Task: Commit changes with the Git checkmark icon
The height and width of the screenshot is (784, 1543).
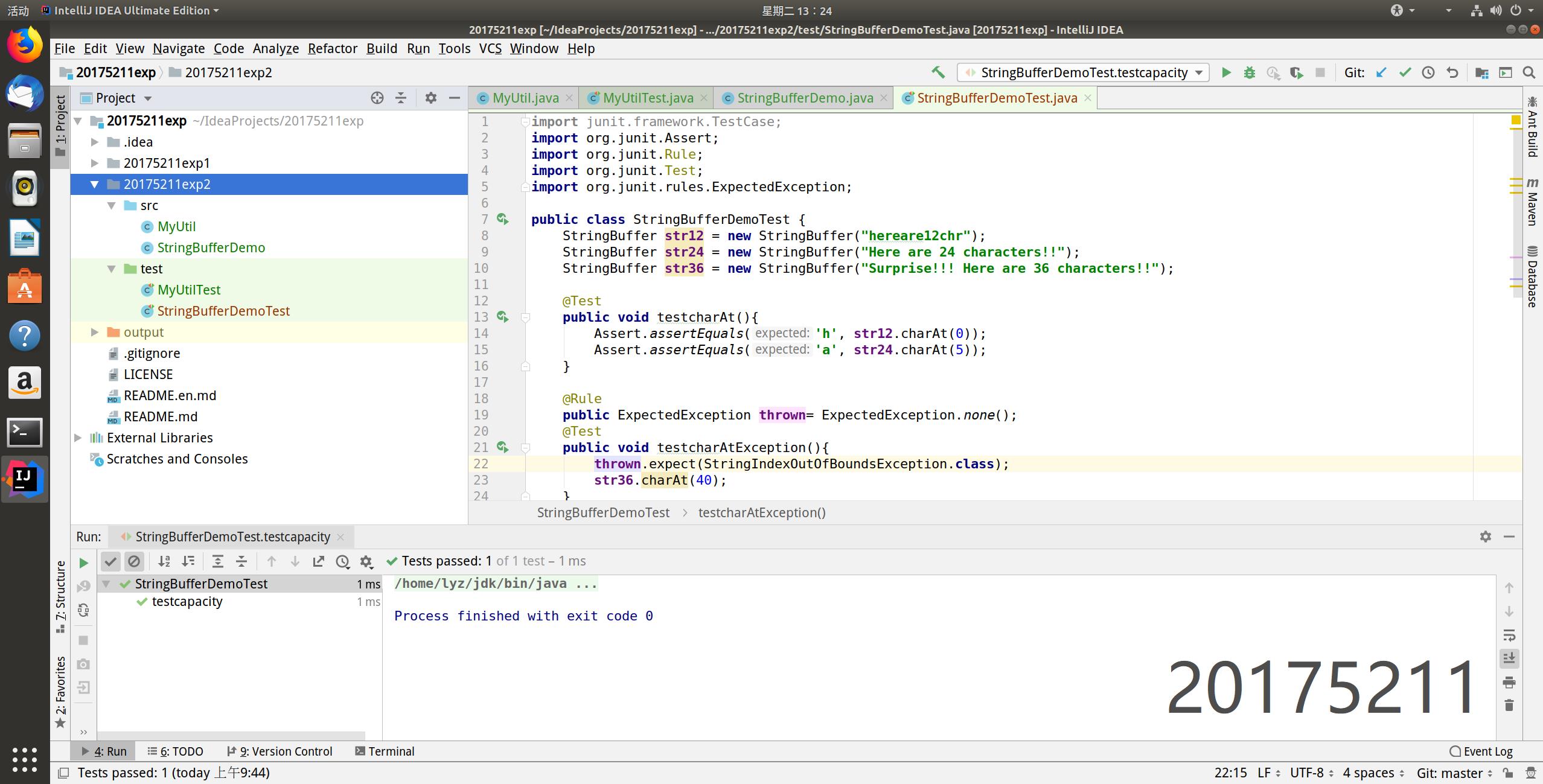Action: 1405,72
